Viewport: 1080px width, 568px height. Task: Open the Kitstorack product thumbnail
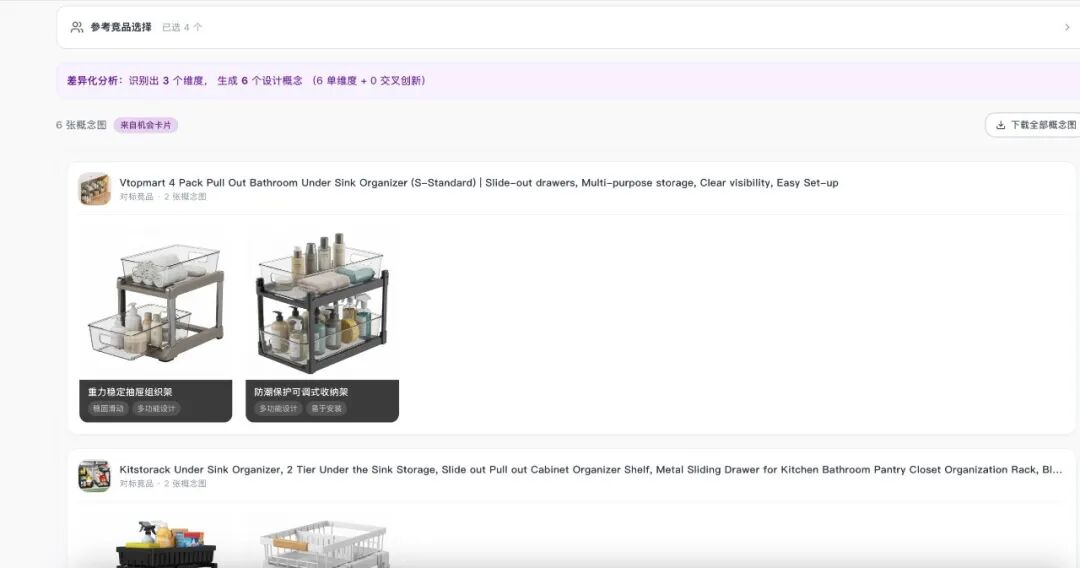click(94, 476)
